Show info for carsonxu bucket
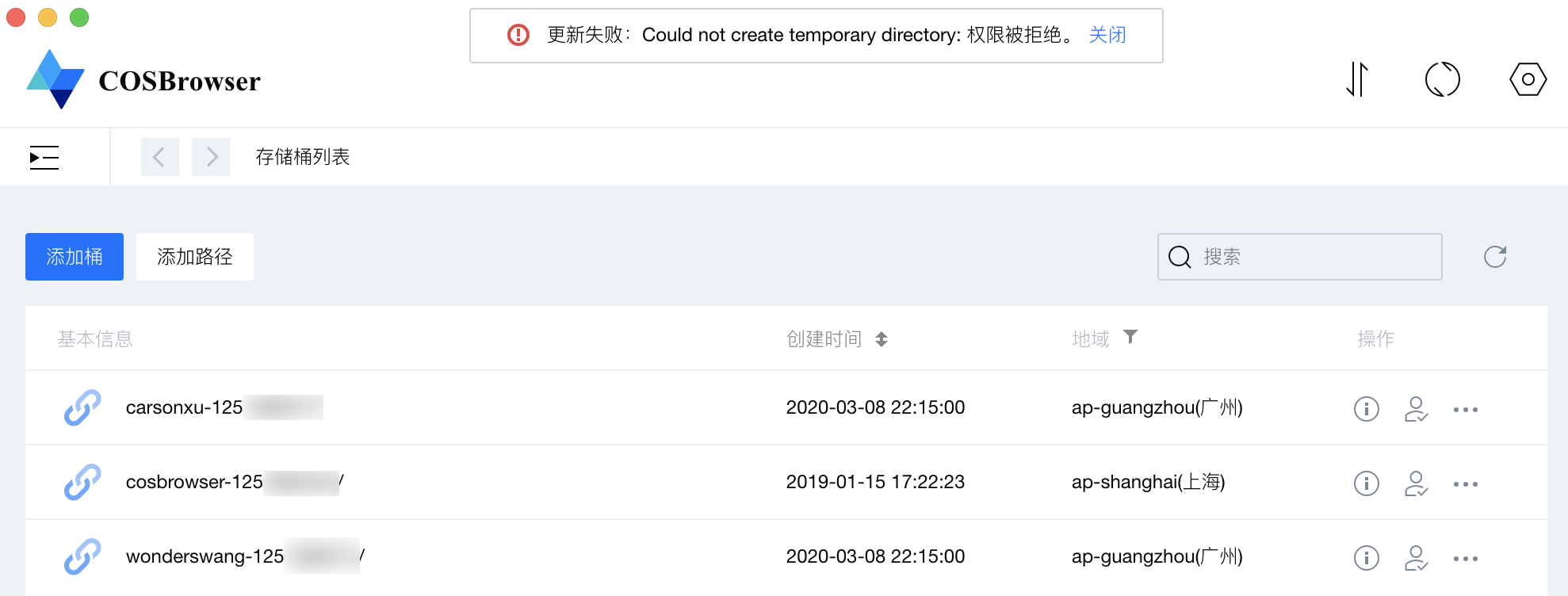The image size is (1568, 596). 1367,409
